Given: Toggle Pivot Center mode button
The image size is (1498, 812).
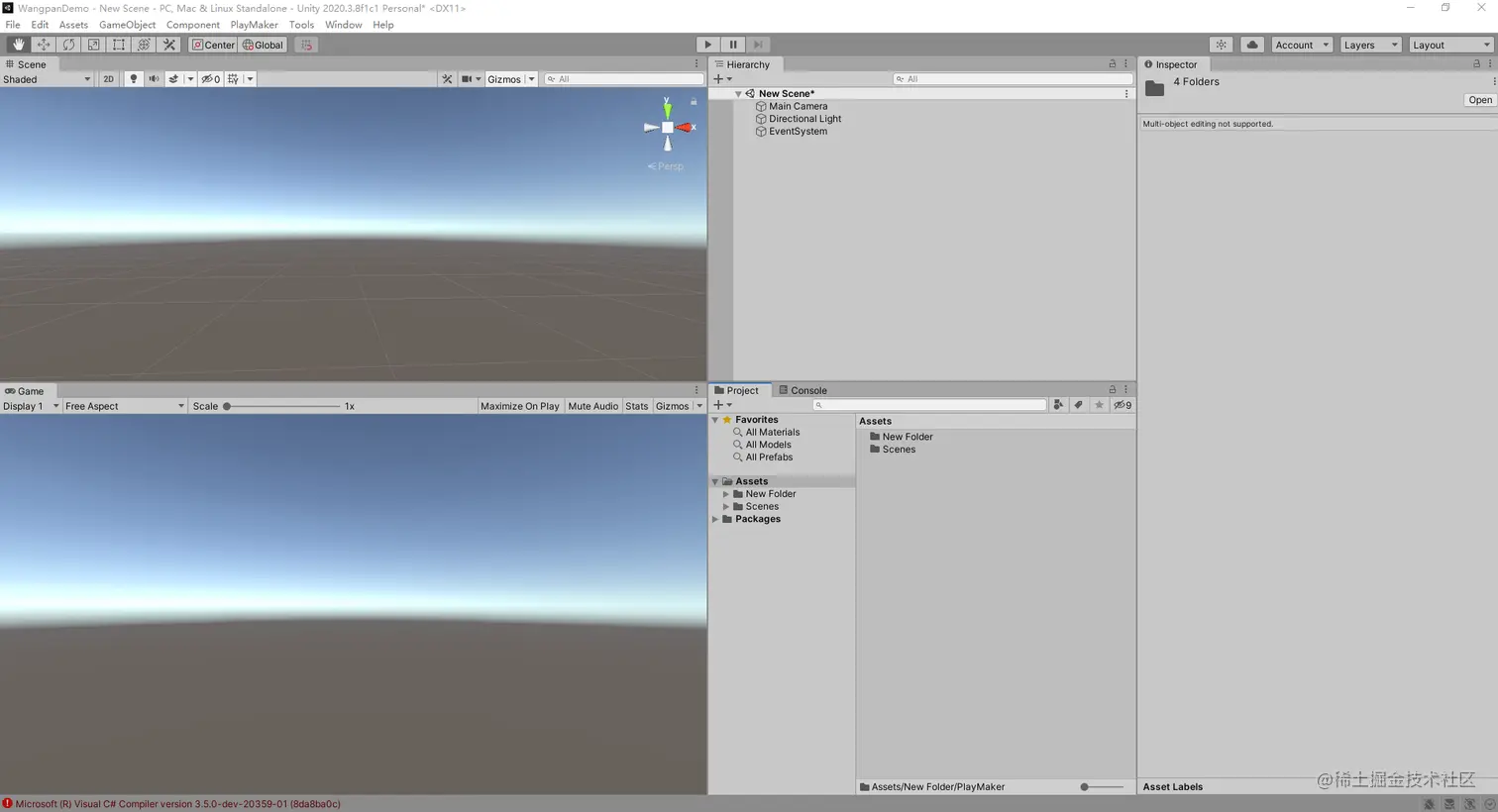Looking at the screenshot, I should pos(213,45).
